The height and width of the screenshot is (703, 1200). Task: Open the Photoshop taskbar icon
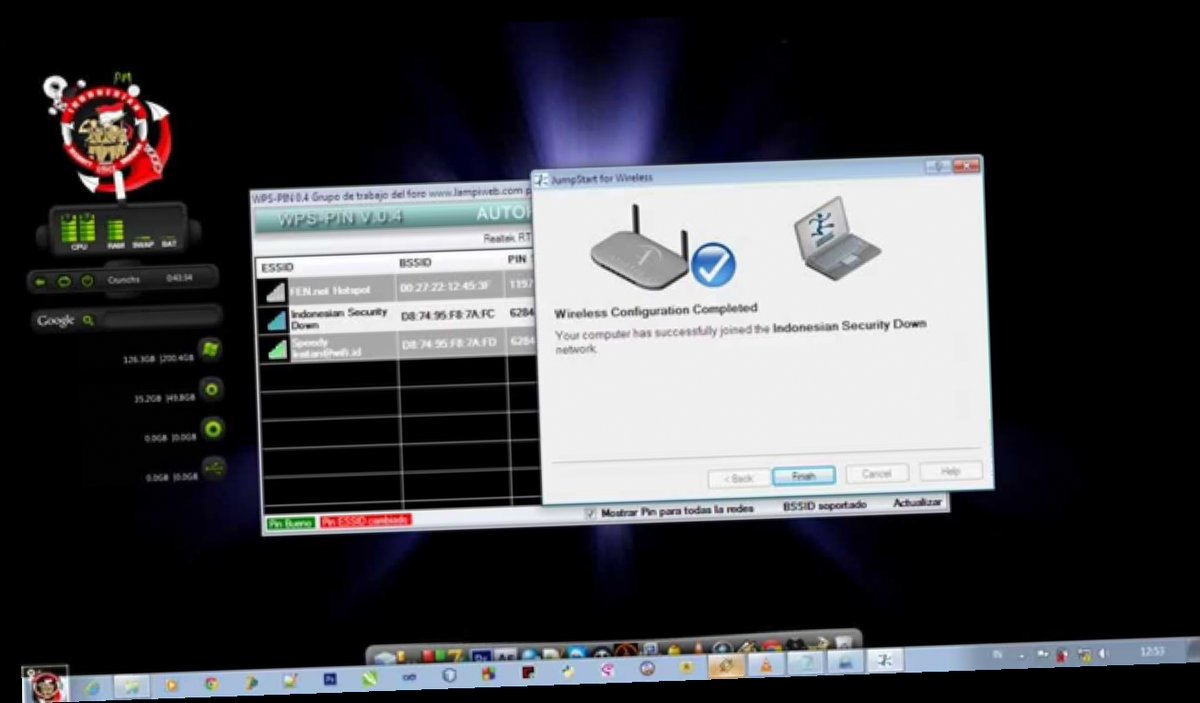tap(328, 678)
